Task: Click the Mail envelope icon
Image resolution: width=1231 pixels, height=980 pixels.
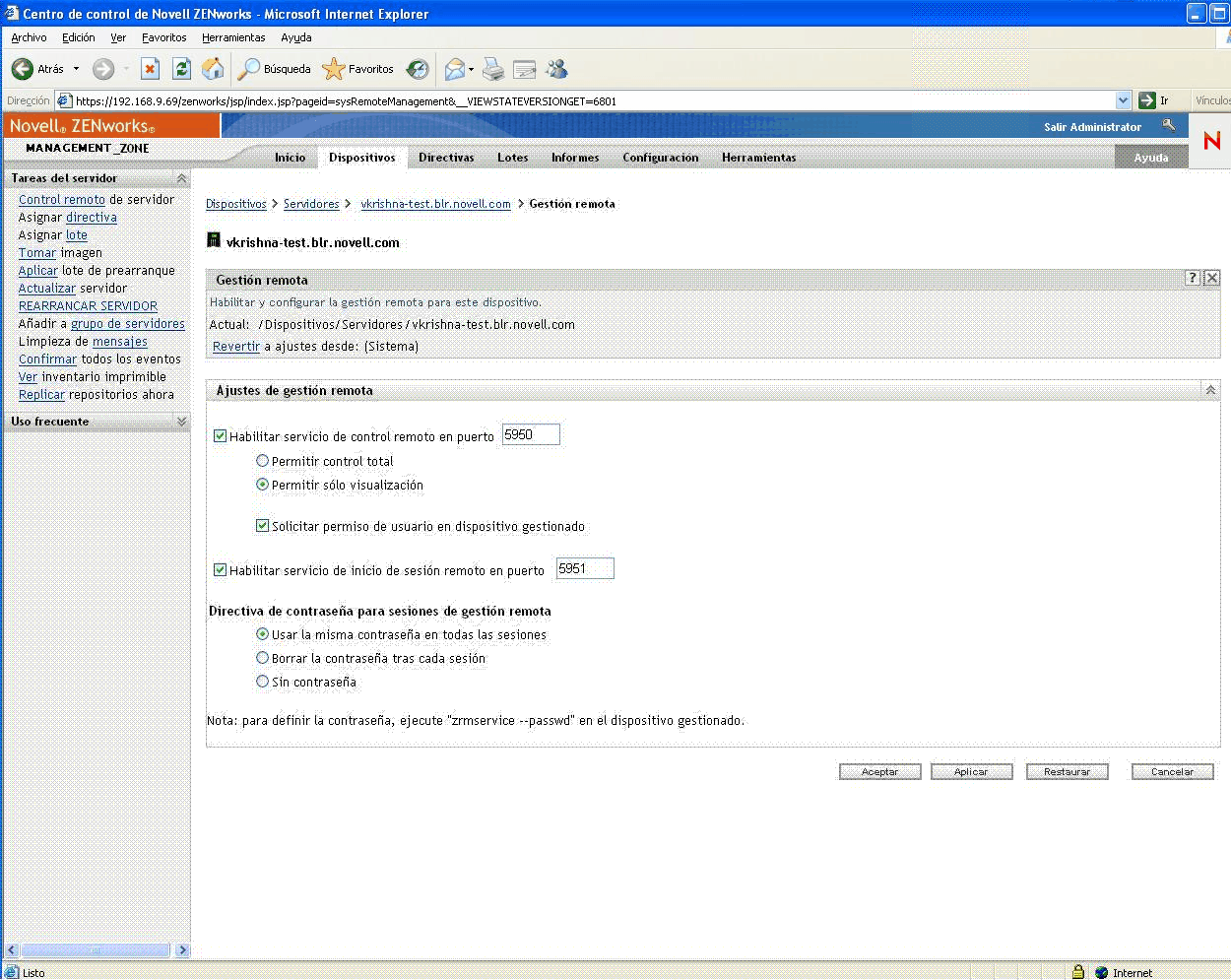Action: point(454,69)
